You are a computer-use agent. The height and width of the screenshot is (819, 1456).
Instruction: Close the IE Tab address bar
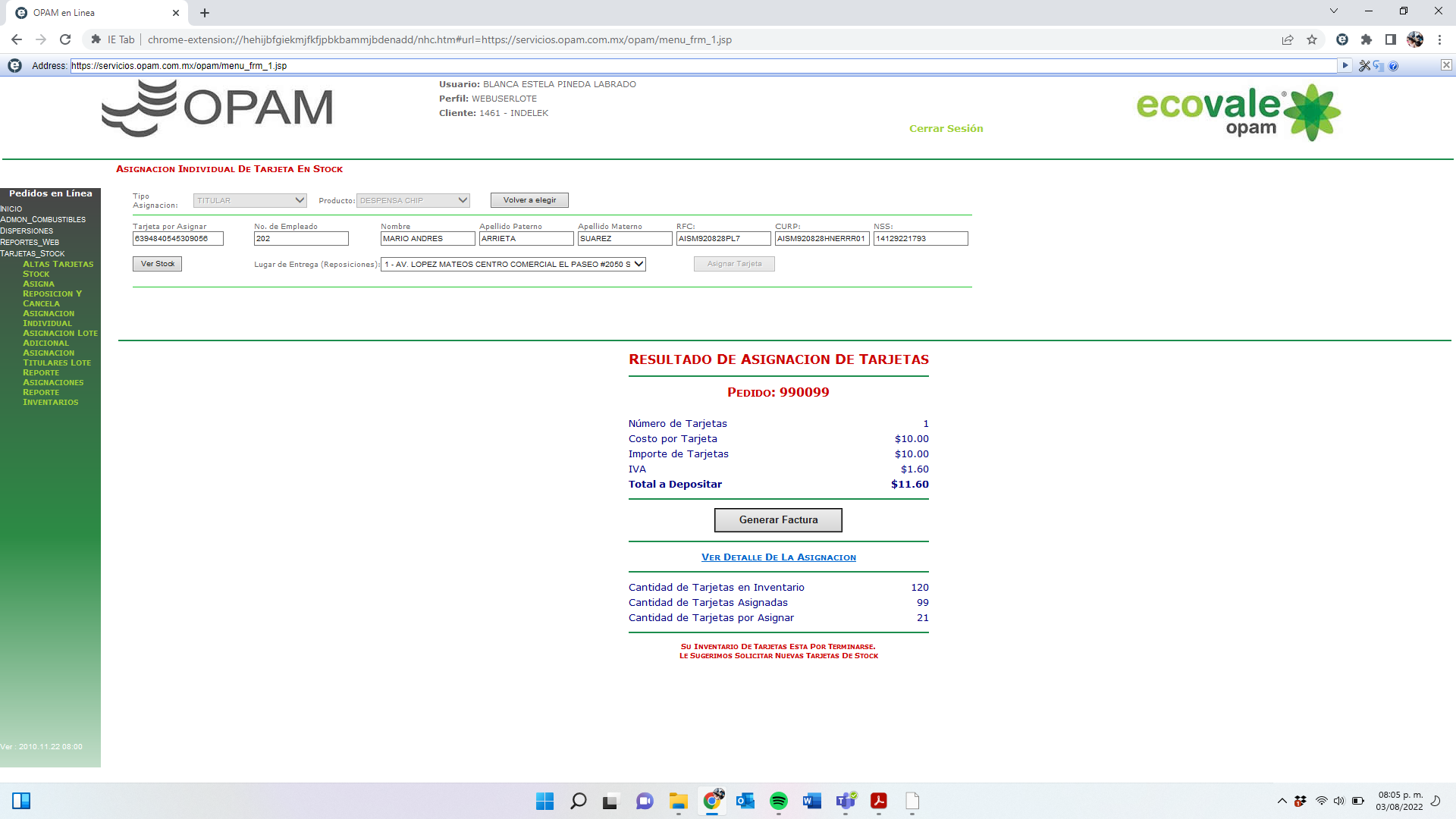click(x=1446, y=65)
